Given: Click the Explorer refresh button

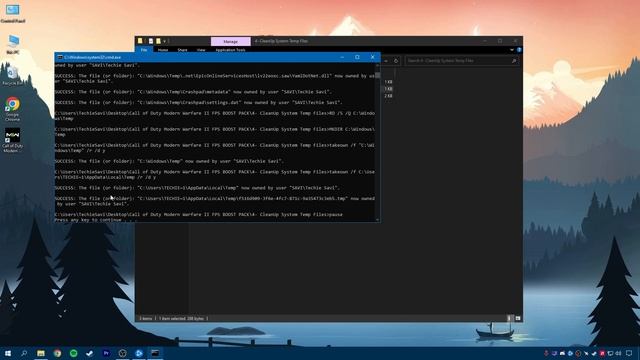Looking at the screenshot, I should [x=396, y=61].
